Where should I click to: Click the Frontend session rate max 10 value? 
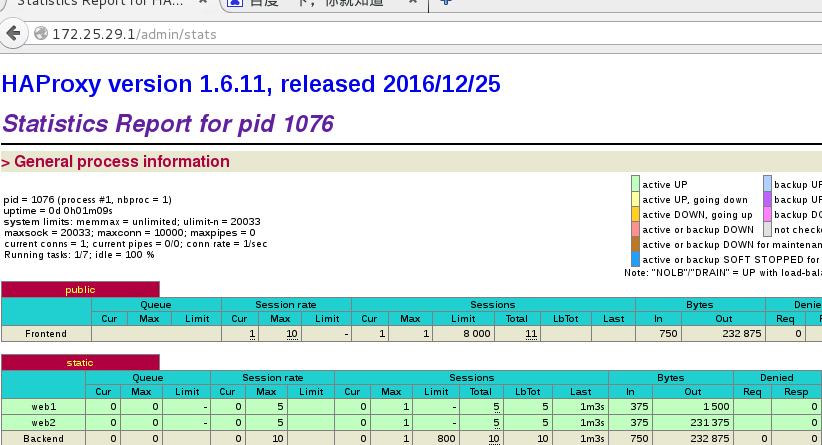(x=292, y=334)
